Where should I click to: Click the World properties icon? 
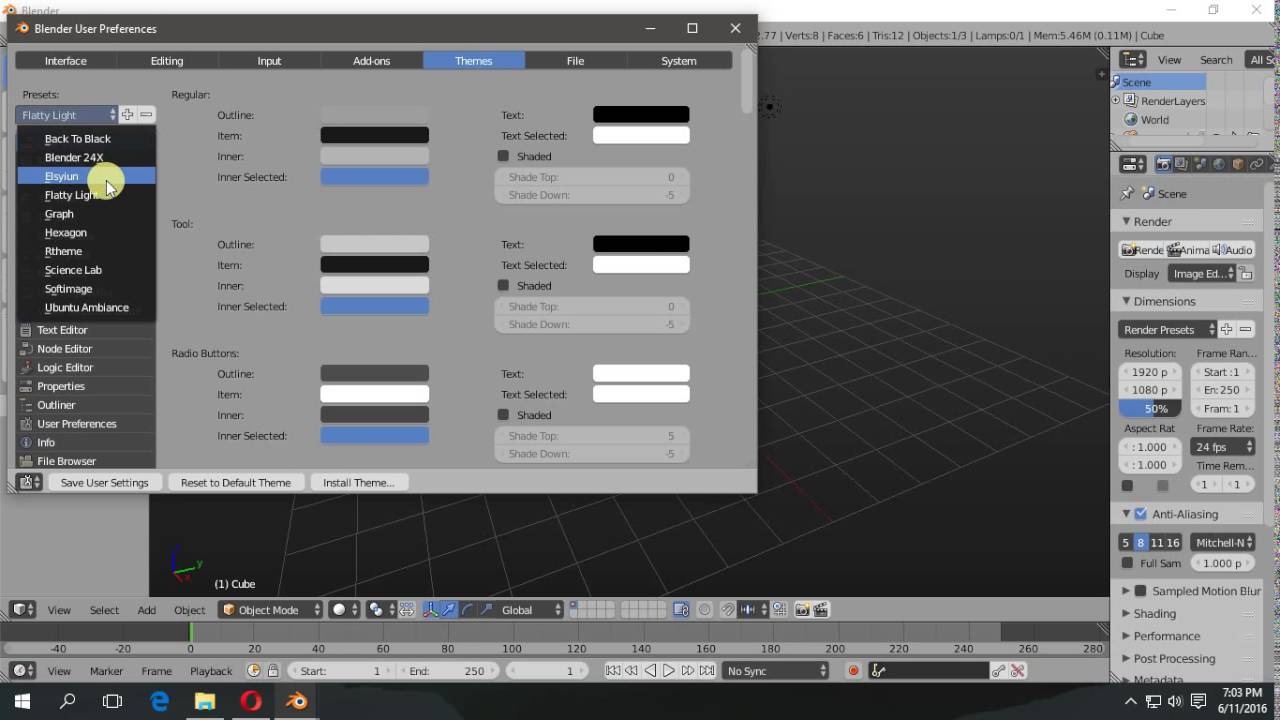(x=1219, y=165)
